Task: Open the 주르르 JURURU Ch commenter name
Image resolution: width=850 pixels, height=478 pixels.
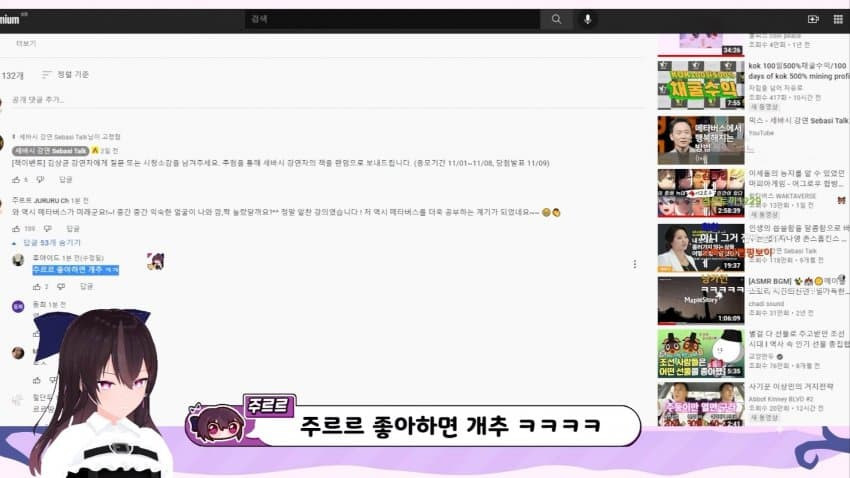Action: 41,201
